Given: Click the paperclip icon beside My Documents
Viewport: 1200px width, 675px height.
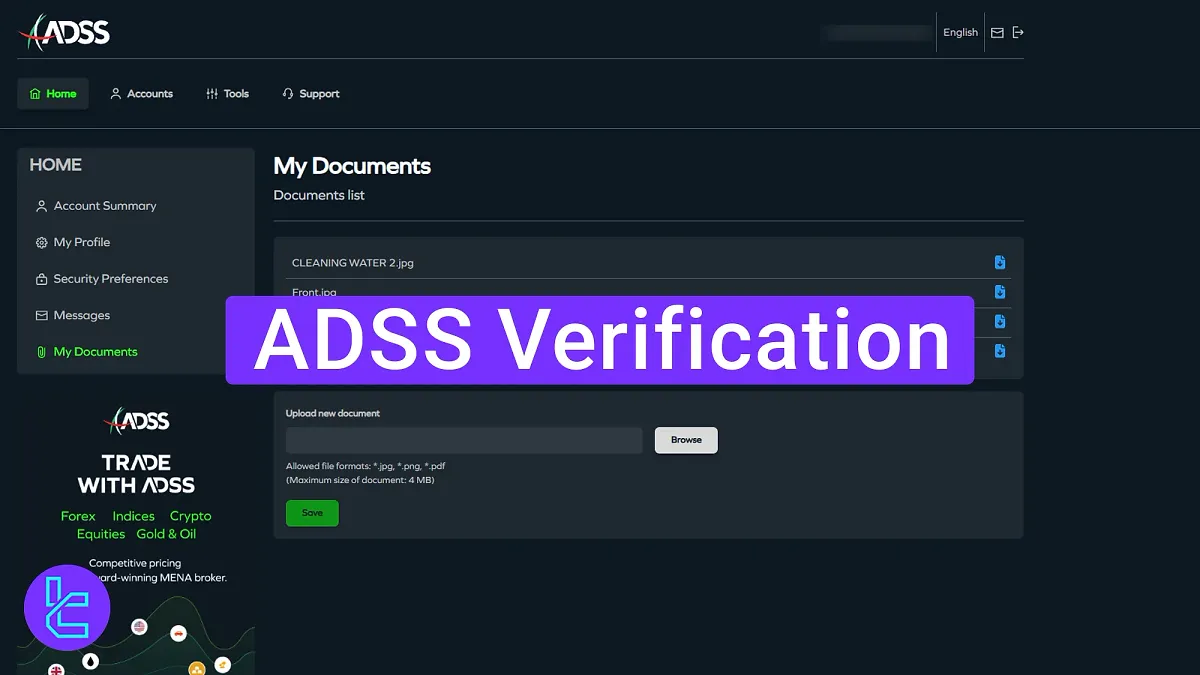Looking at the screenshot, I should coord(41,351).
